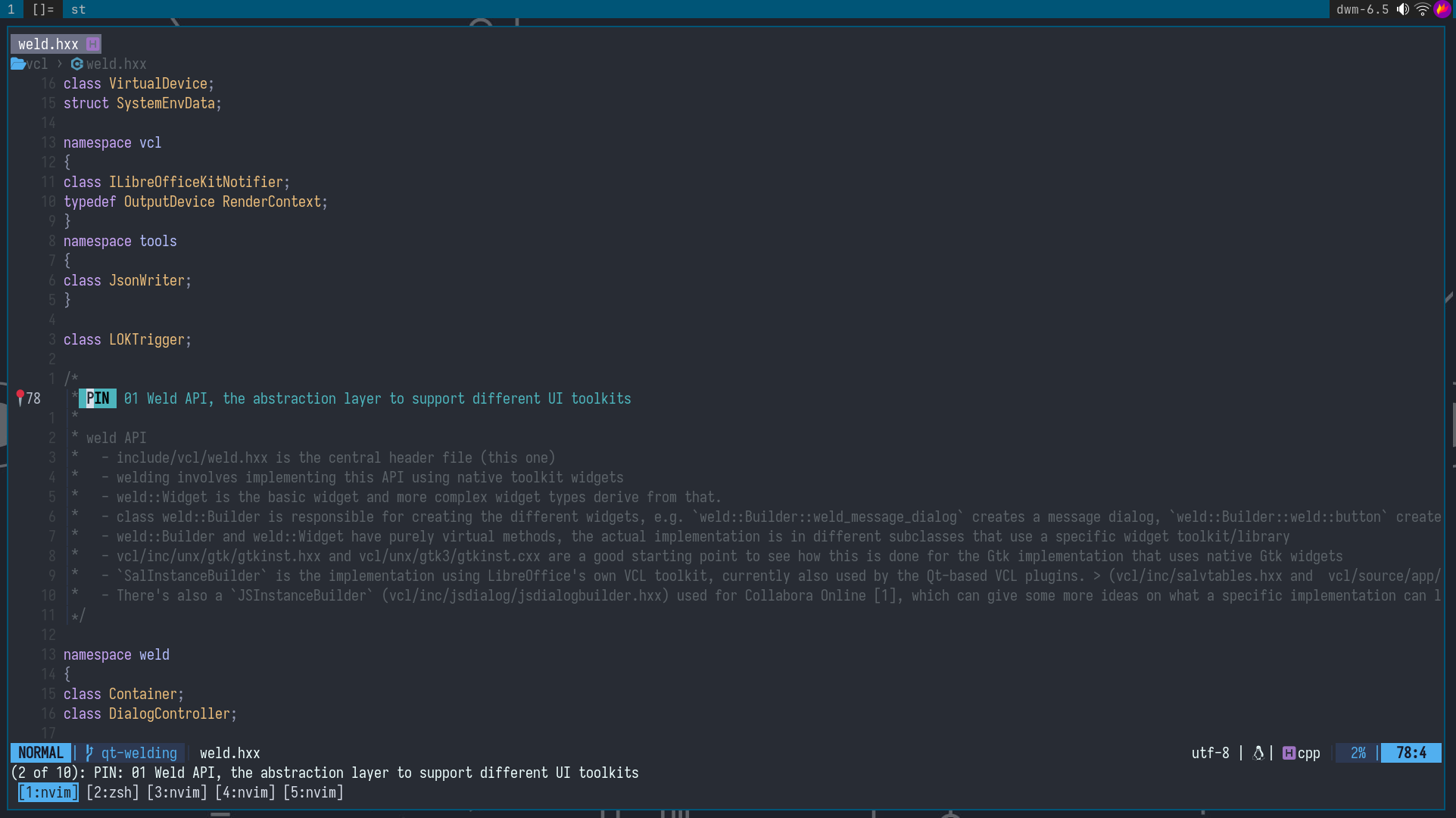The image size is (1456, 818).
Task: Click the flame icon in system tray
Action: click(x=1442, y=9)
